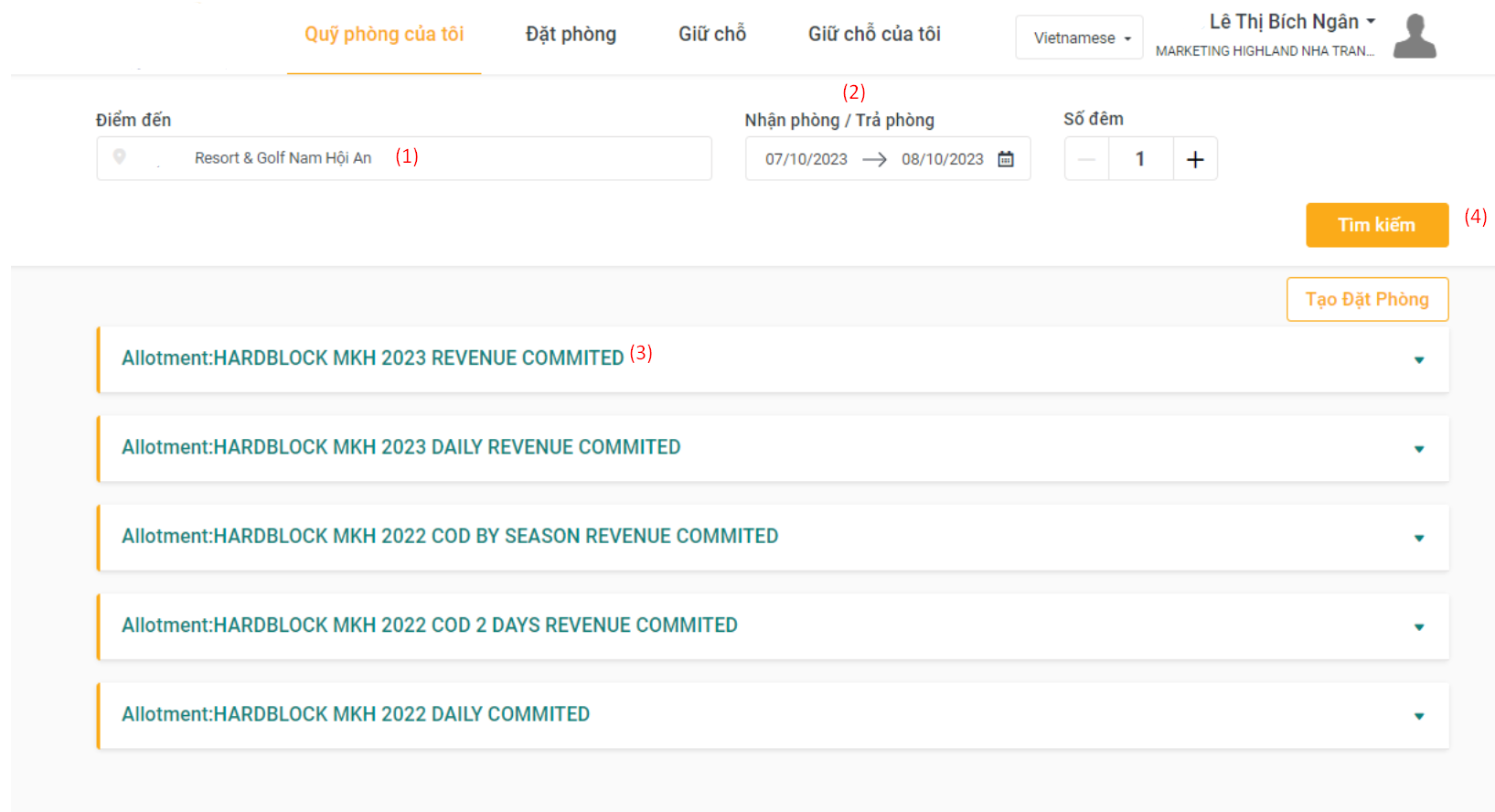
Task: Click the location pin icon in destination field
Action: [119, 157]
